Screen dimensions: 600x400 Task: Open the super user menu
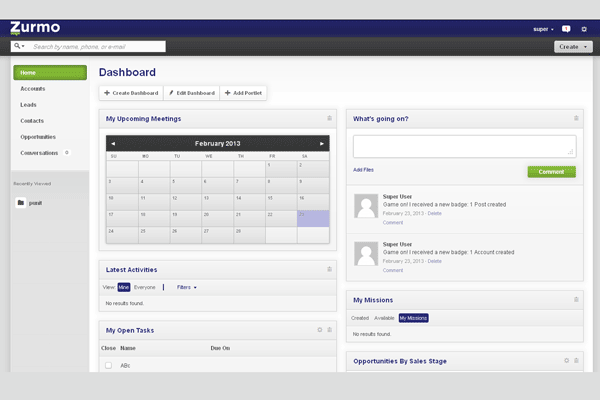point(543,29)
